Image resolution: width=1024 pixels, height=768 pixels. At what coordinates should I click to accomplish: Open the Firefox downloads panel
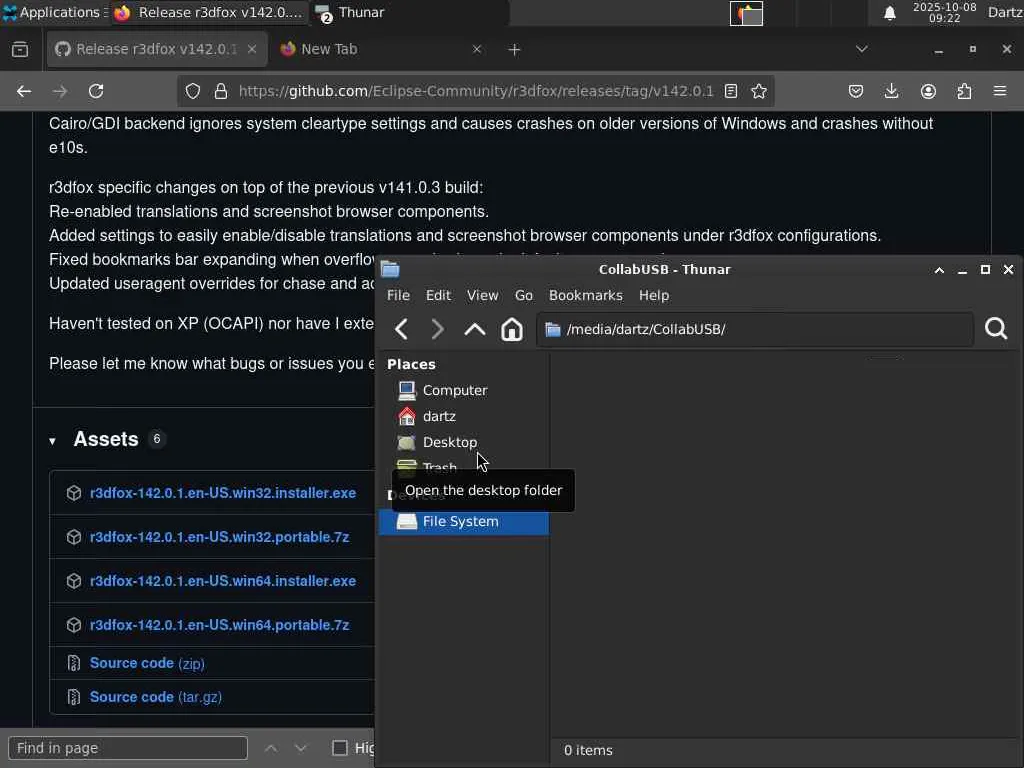point(891,91)
